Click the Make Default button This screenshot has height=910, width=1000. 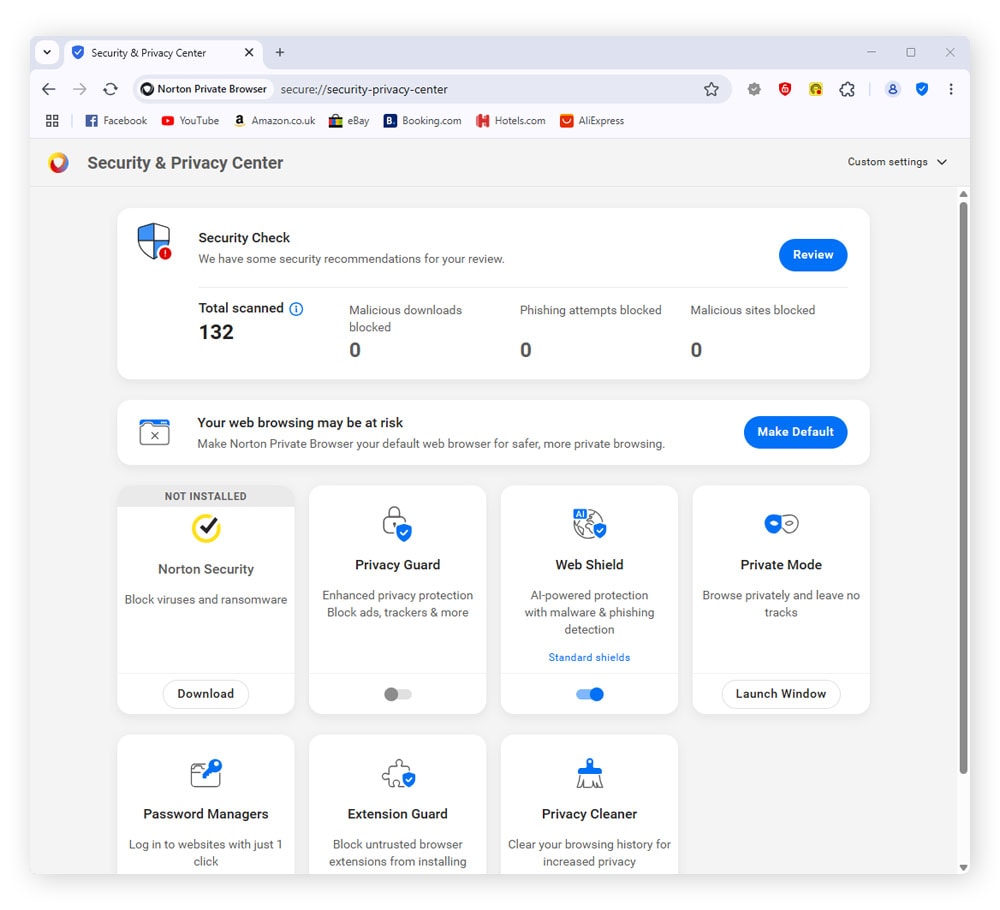pyautogui.click(x=795, y=432)
